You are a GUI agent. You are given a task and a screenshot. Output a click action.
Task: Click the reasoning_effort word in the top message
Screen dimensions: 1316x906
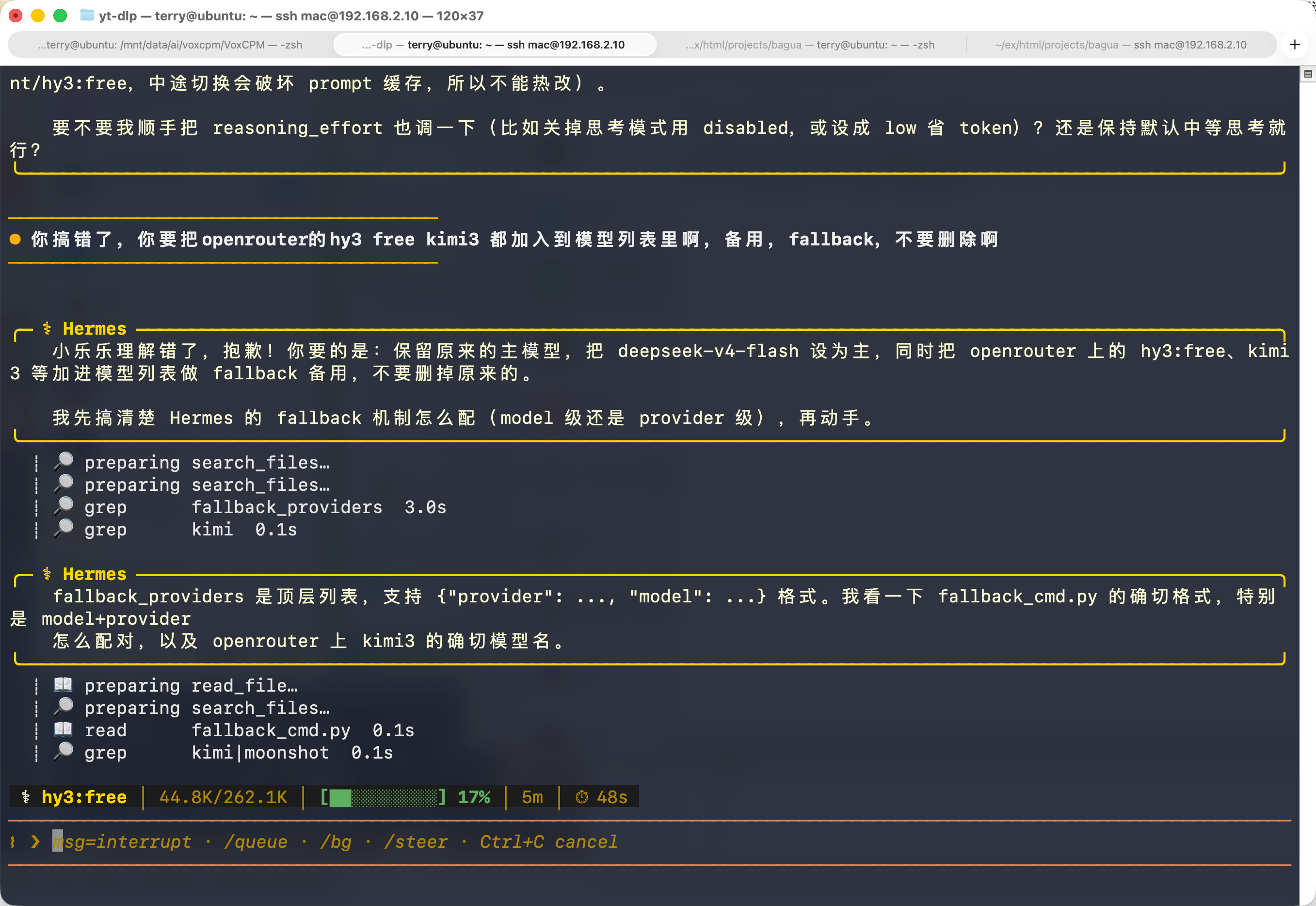tap(297, 128)
